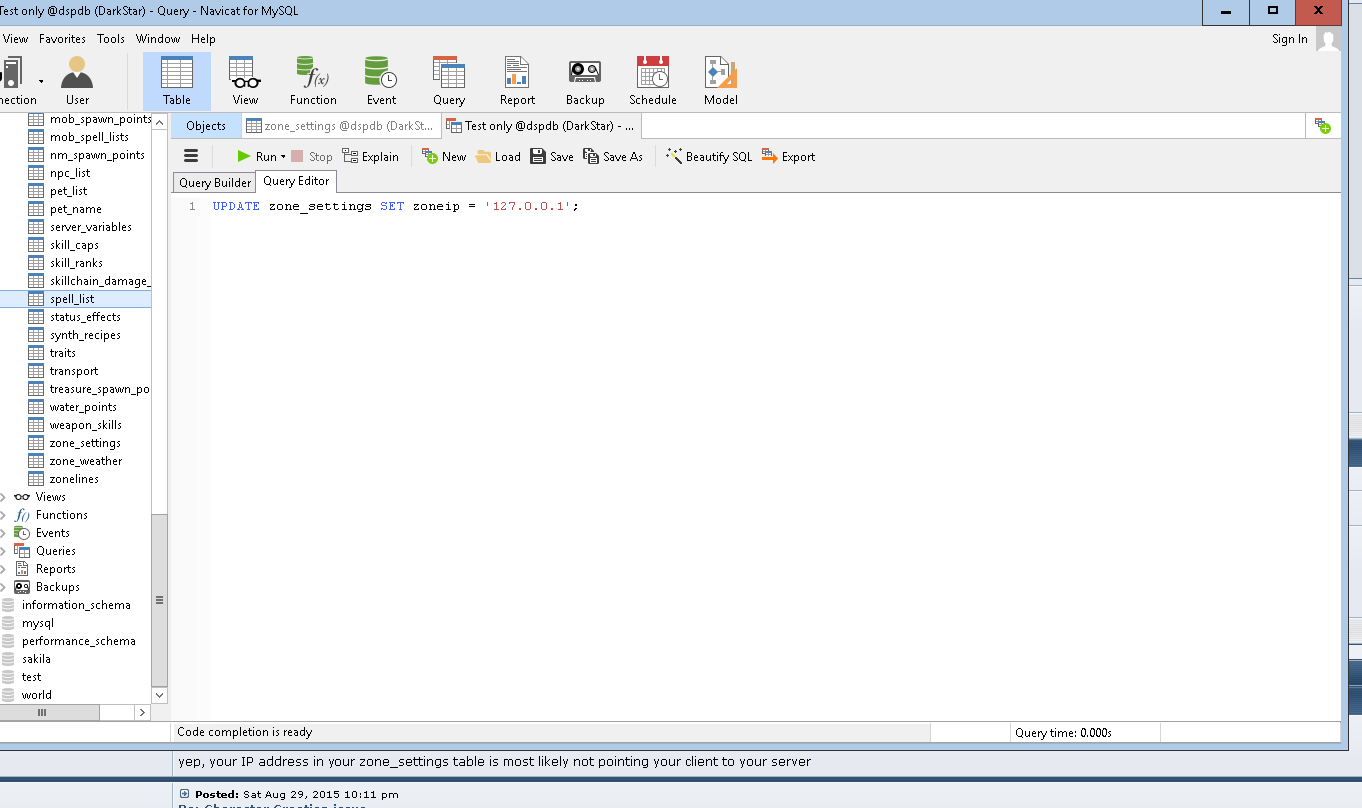1362x808 pixels.
Task: Click the hamburger menu in query toolbar
Action: tap(191, 156)
